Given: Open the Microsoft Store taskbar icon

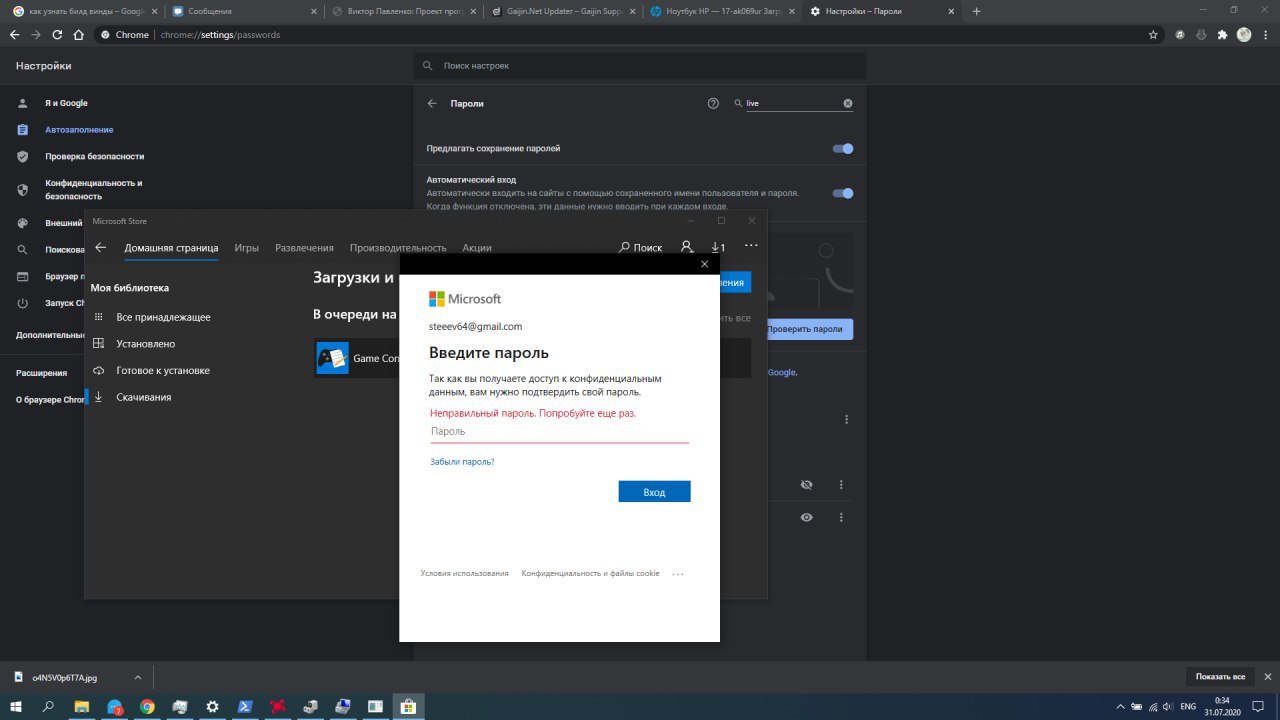Looking at the screenshot, I should click(407, 705).
